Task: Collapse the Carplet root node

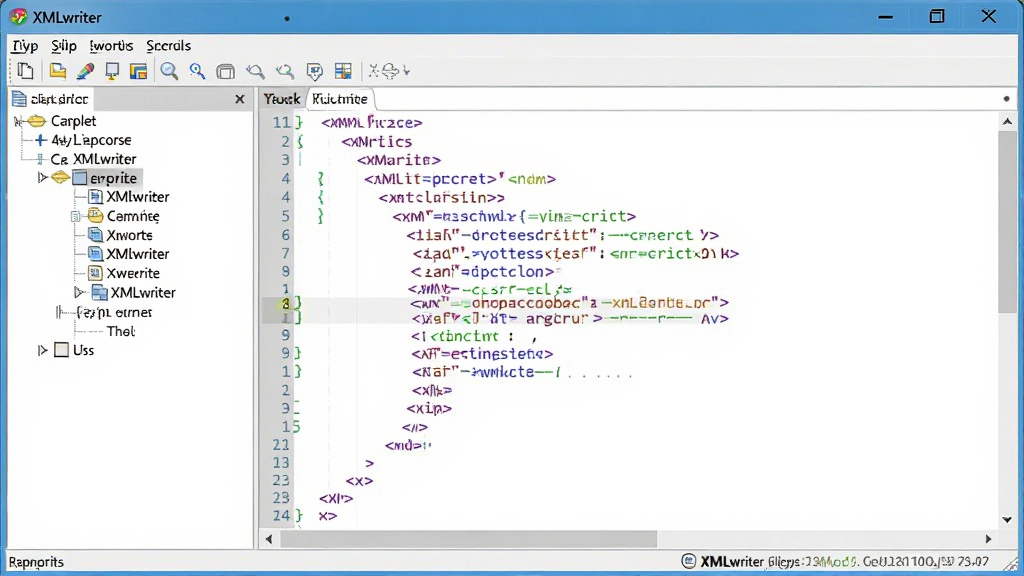Action: pyautogui.click(x=18, y=121)
